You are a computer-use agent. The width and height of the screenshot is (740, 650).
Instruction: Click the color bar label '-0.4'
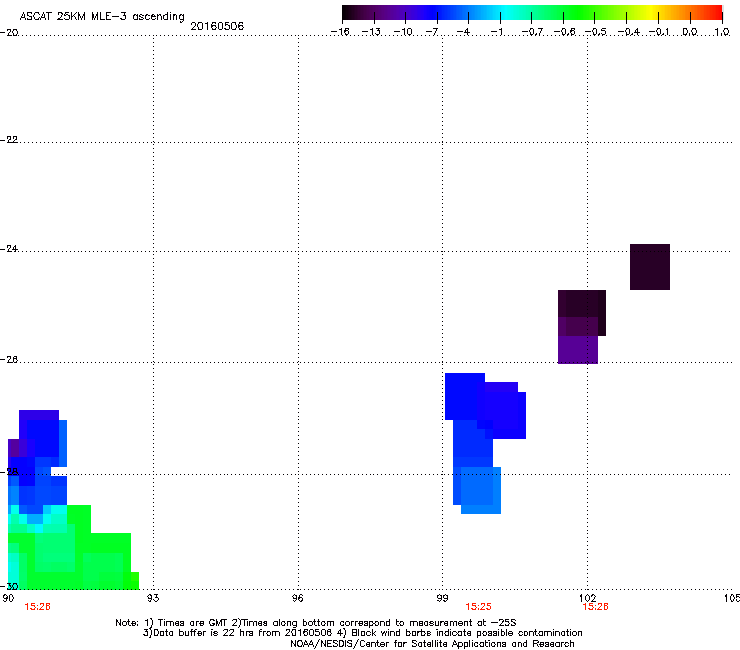click(629, 32)
